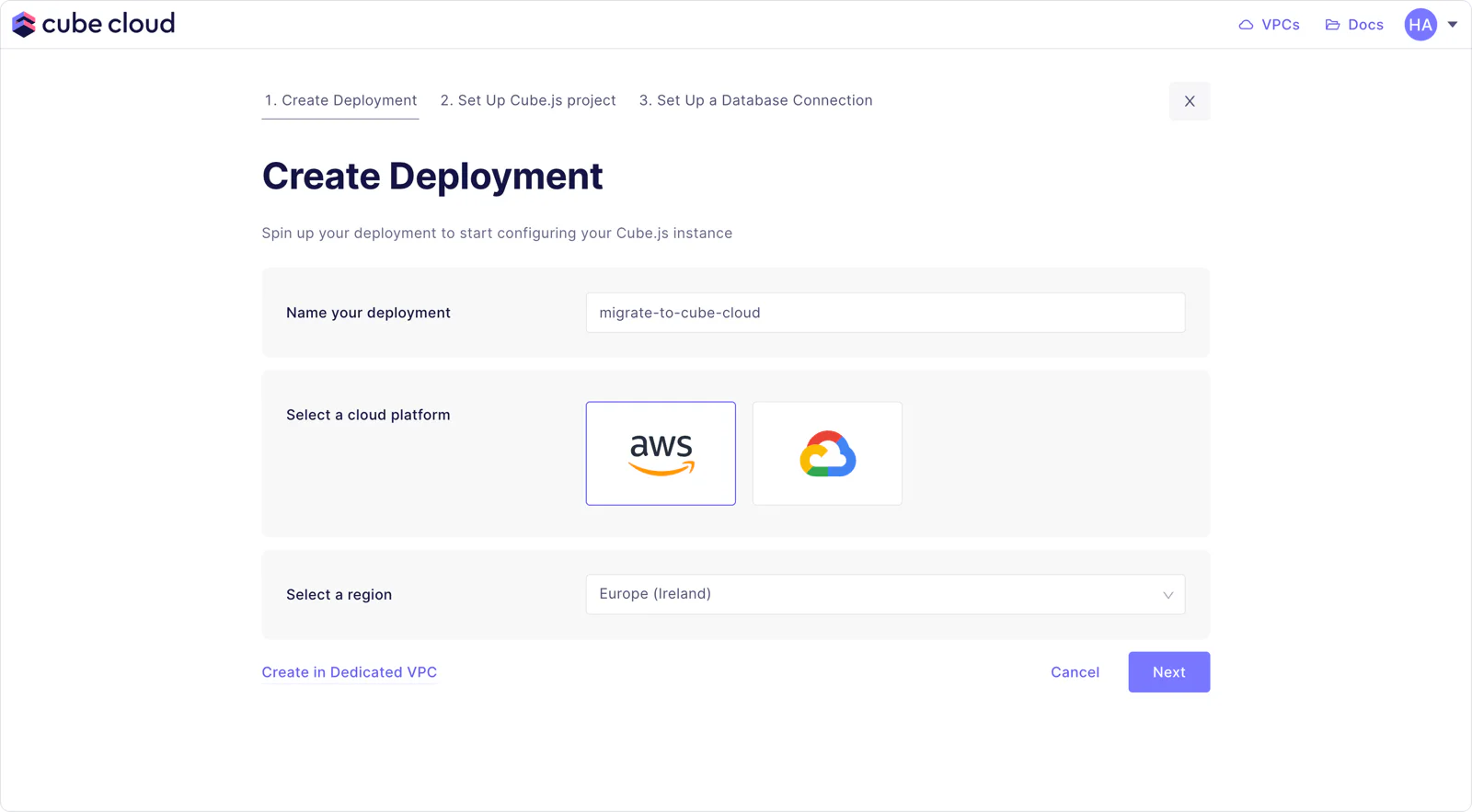Open the Docs link

(x=1354, y=25)
